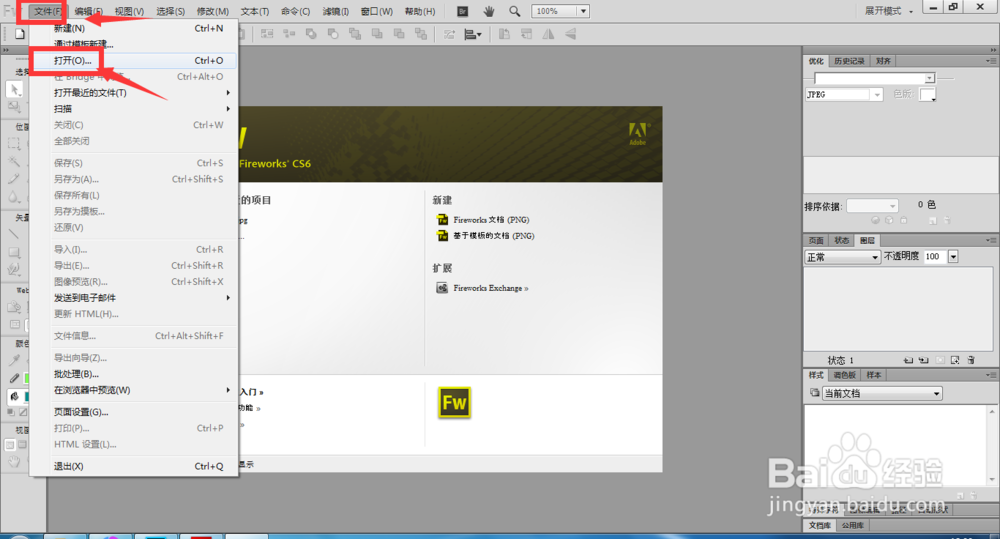Click the Delete state trash icon

(x=971, y=360)
